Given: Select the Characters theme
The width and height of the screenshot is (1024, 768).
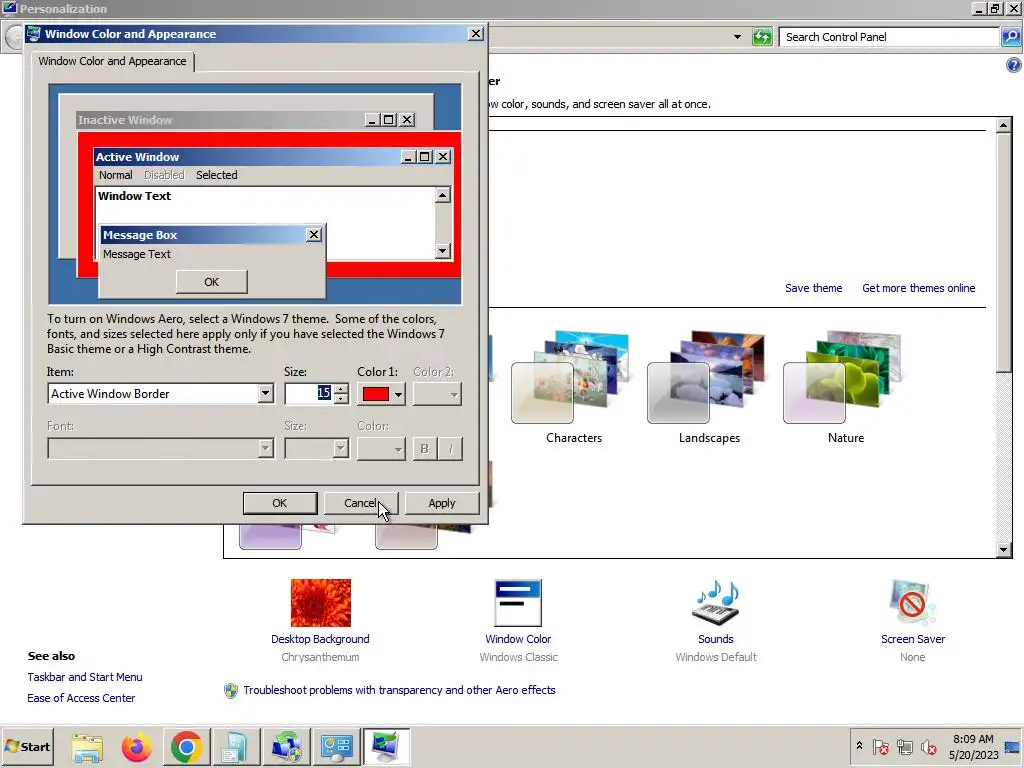Looking at the screenshot, I should pyautogui.click(x=573, y=387).
